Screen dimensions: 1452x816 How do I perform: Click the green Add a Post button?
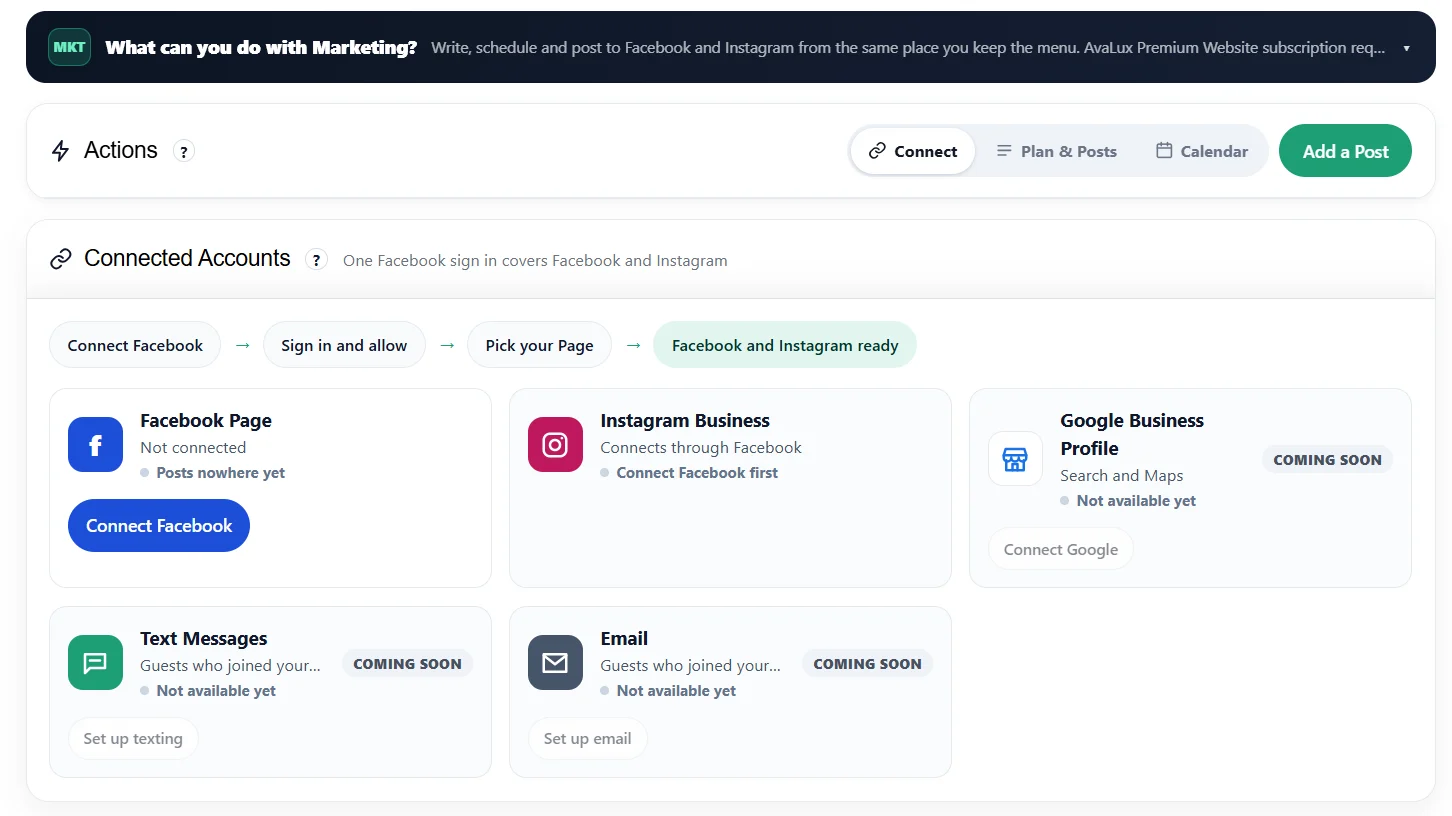tap(1345, 151)
